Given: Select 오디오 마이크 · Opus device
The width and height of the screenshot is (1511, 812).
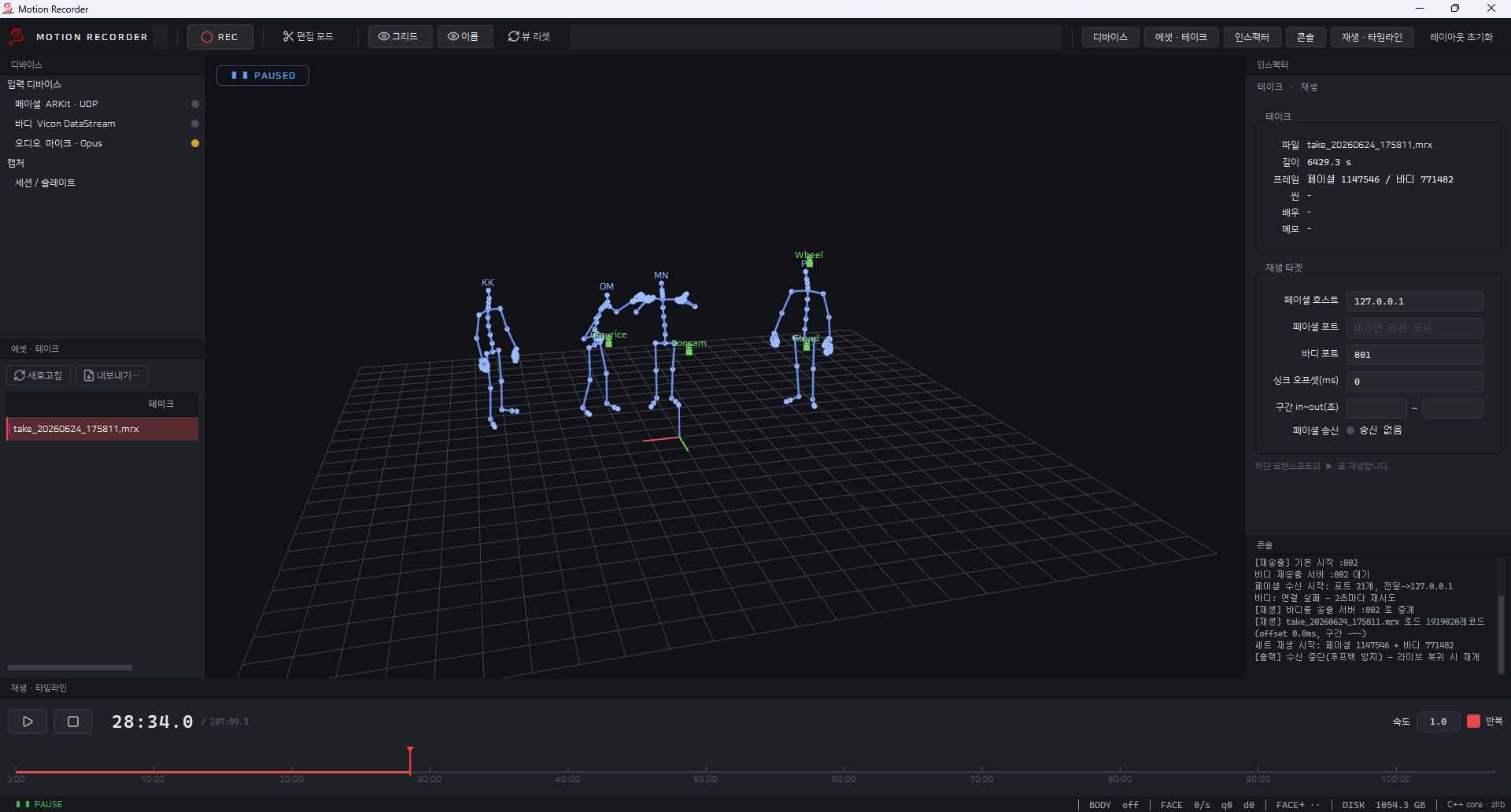Looking at the screenshot, I should point(102,143).
